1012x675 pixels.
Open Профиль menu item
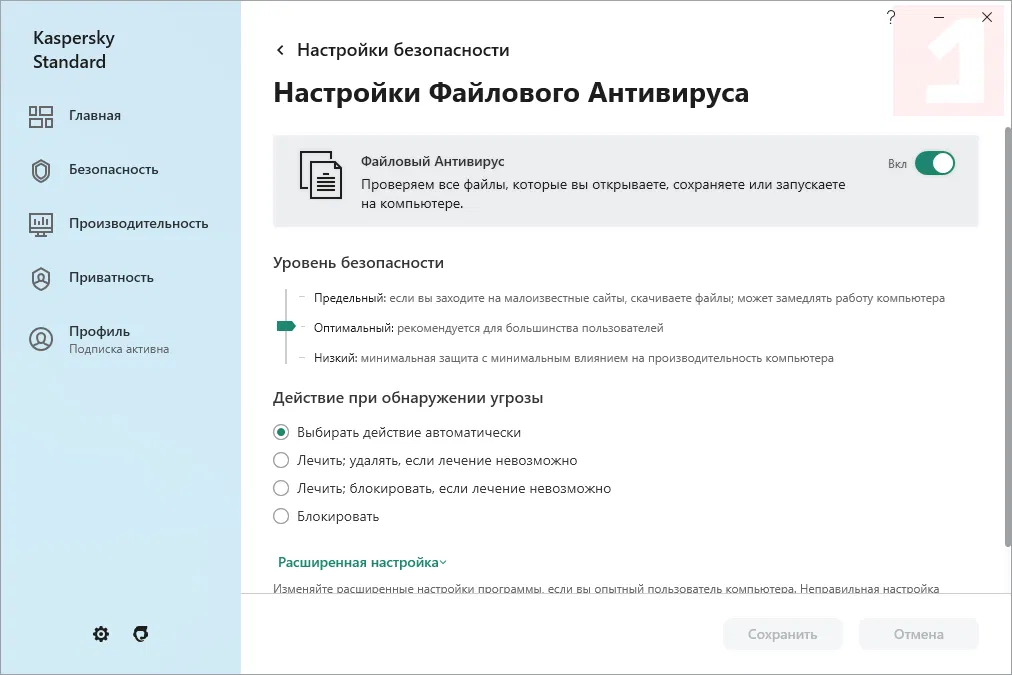99,332
